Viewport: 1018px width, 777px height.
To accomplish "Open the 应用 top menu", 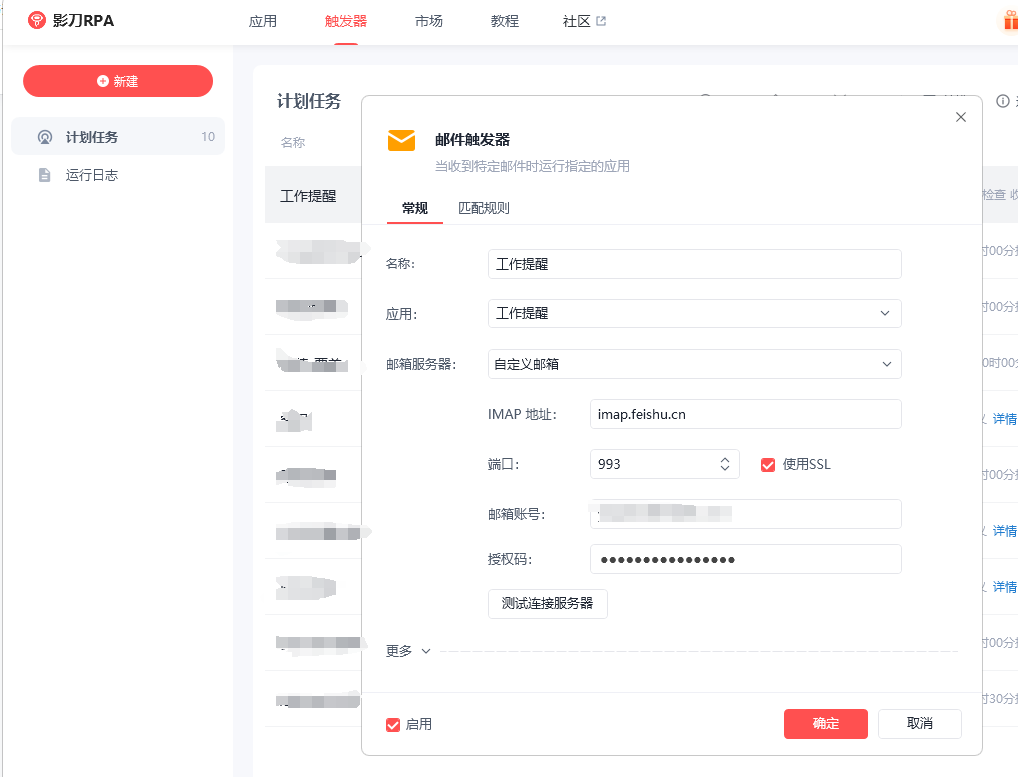I will (x=263, y=21).
